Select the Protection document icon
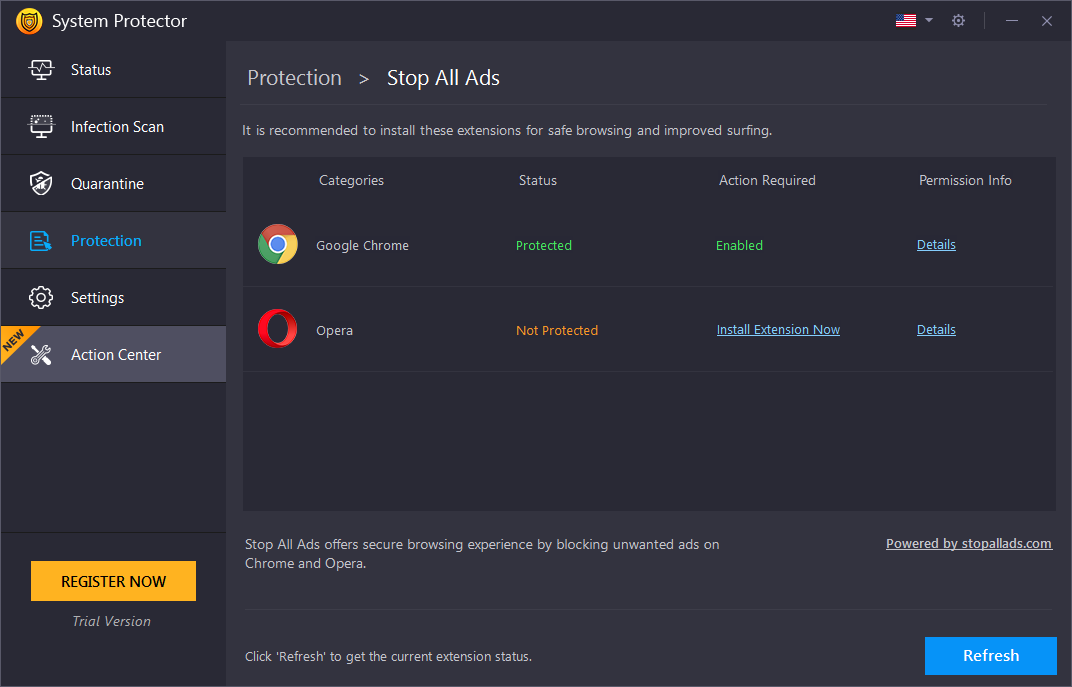Viewport: 1072px width, 687px height. [x=41, y=240]
